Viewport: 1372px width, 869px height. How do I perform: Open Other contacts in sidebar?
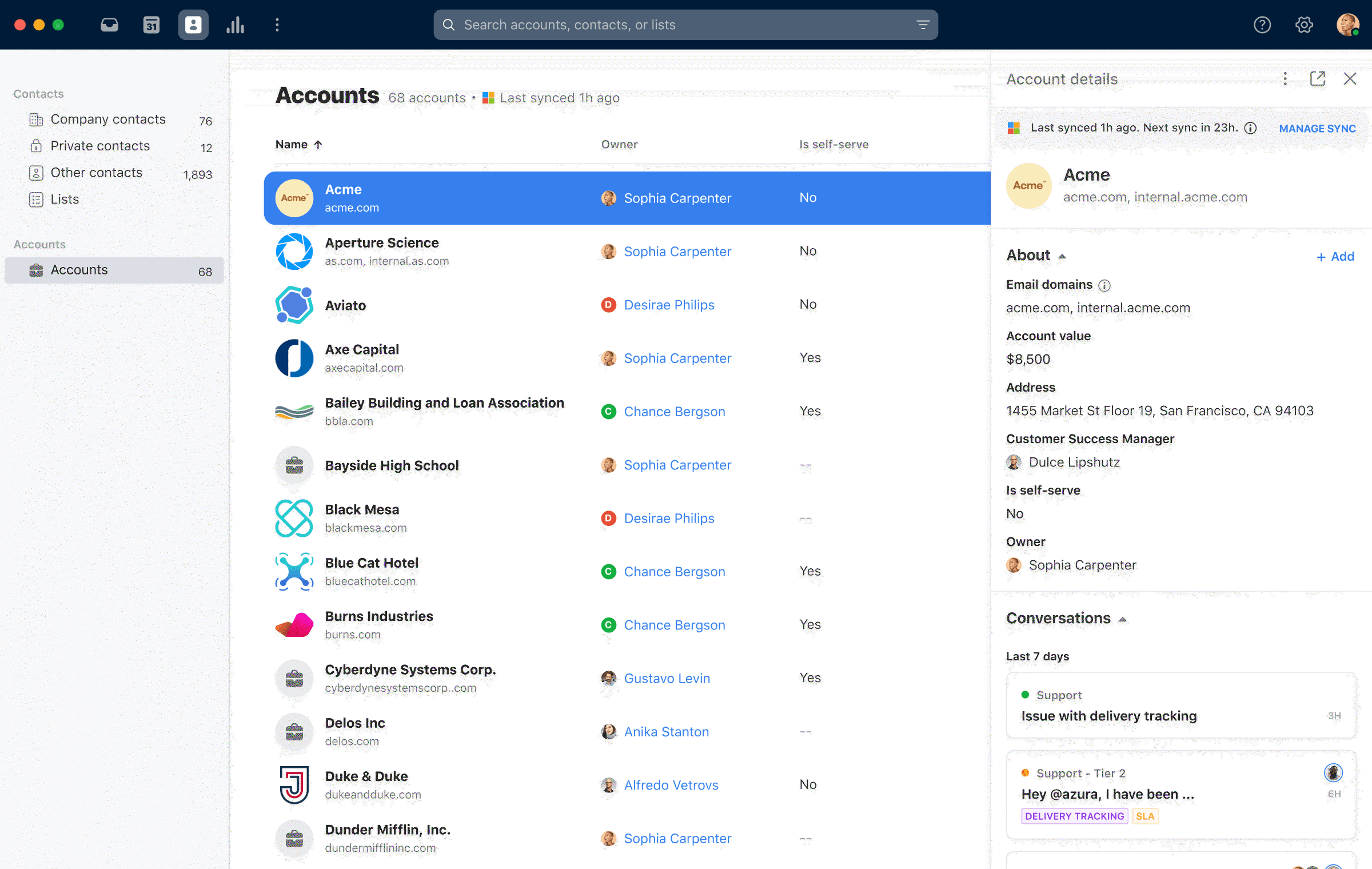114,173
